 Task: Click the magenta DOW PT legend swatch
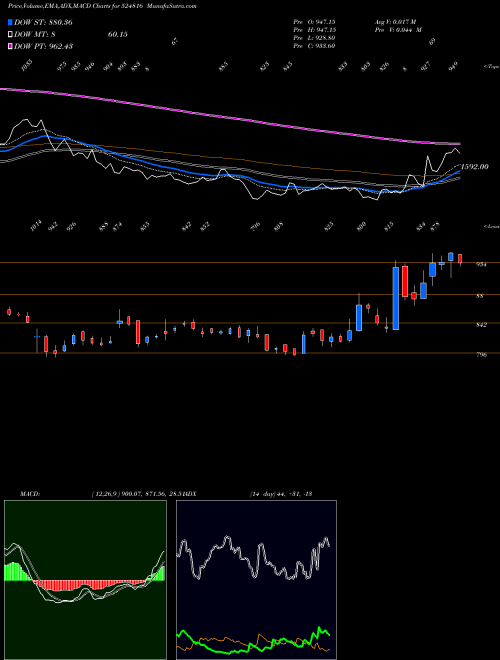point(10,46)
